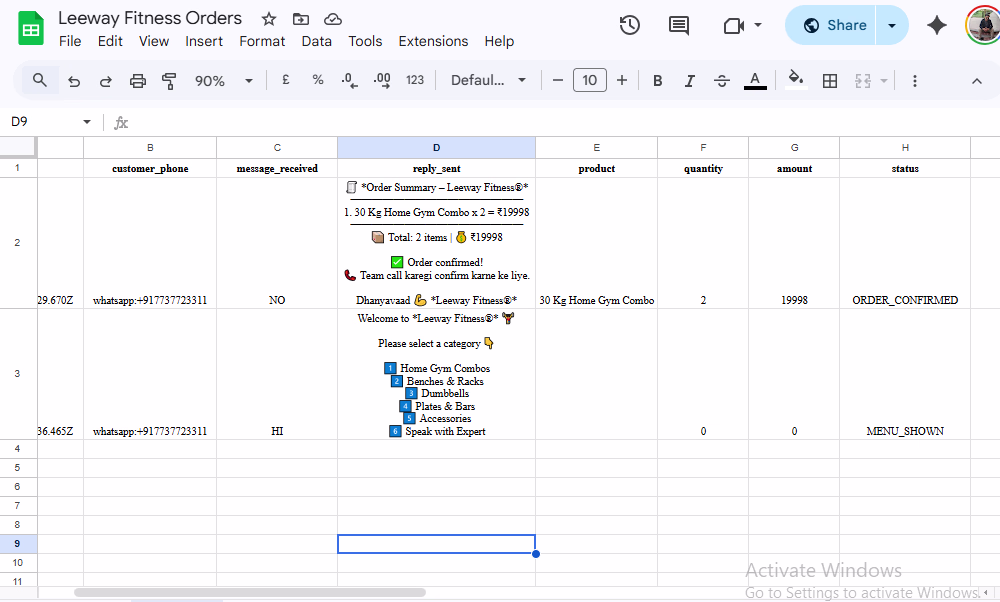Open the Help menu
The height and width of the screenshot is (602, 1000).
click(x=499, y=41)
